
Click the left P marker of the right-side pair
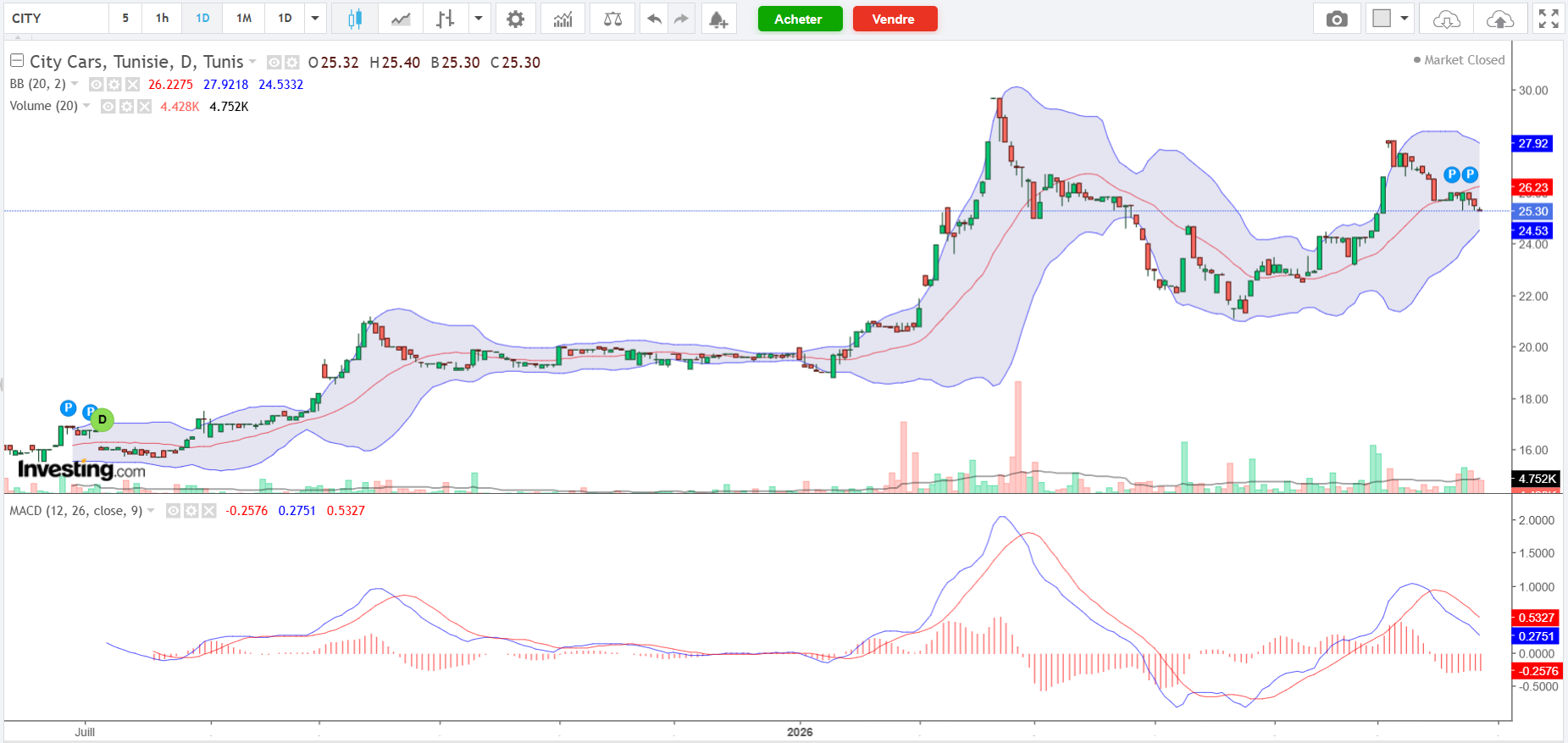point(1452,175)
